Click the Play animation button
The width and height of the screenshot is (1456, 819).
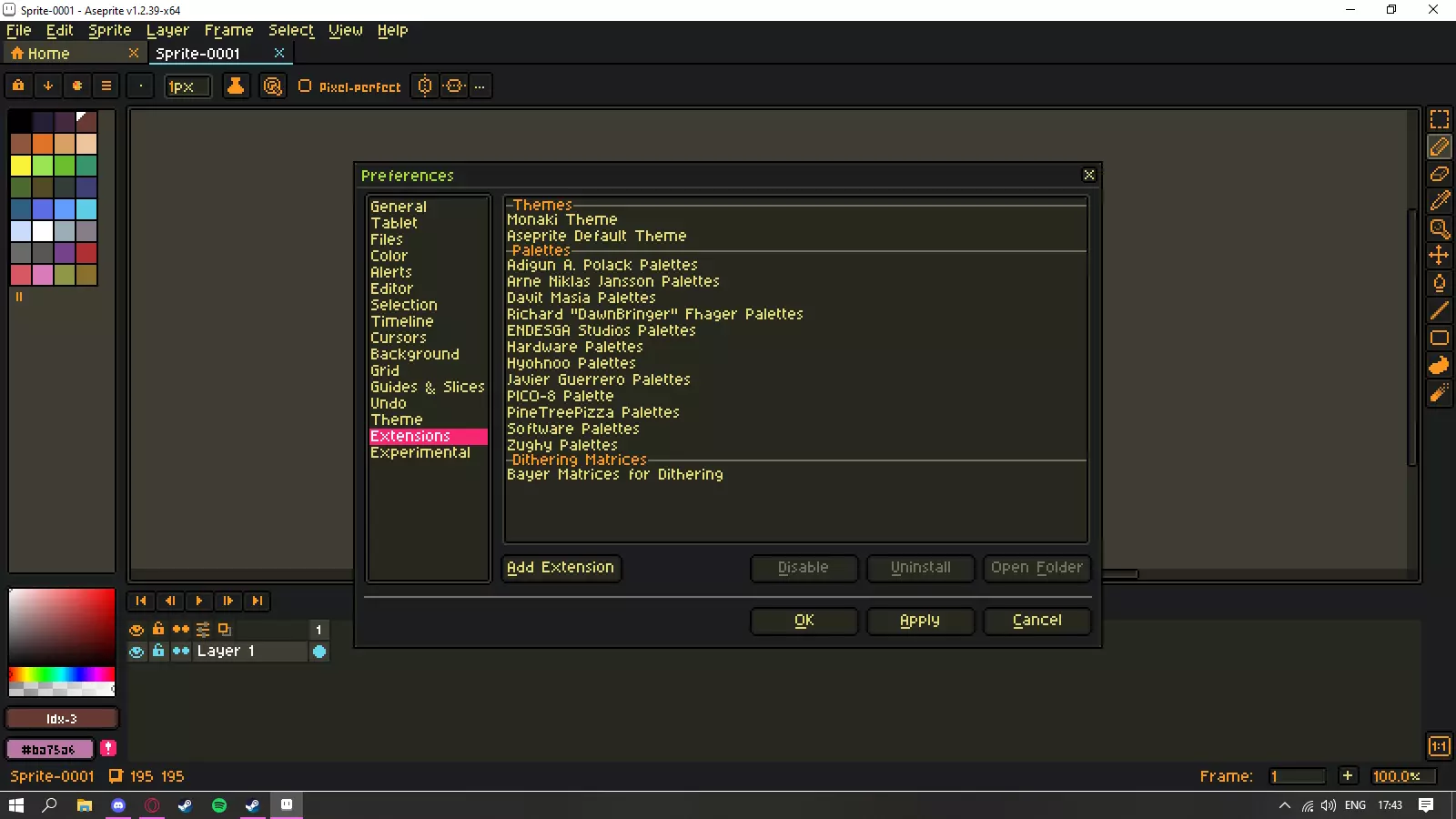[x=198, y=601]
